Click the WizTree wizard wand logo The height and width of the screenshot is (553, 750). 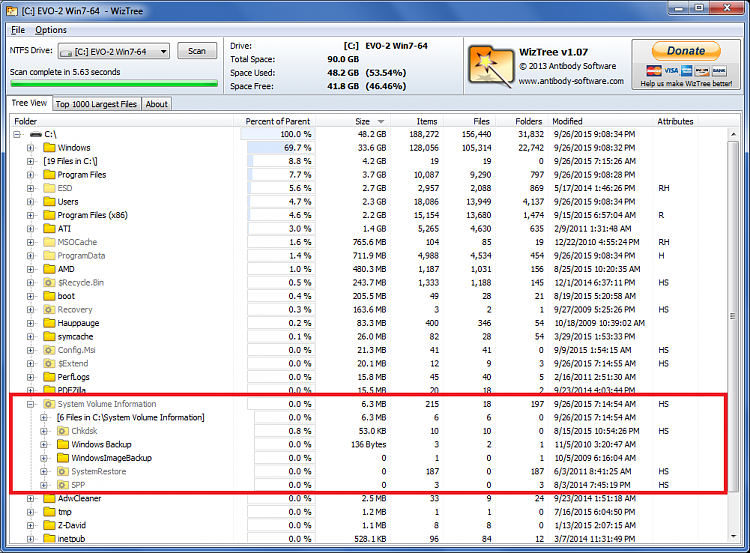[x=492, y=66]
